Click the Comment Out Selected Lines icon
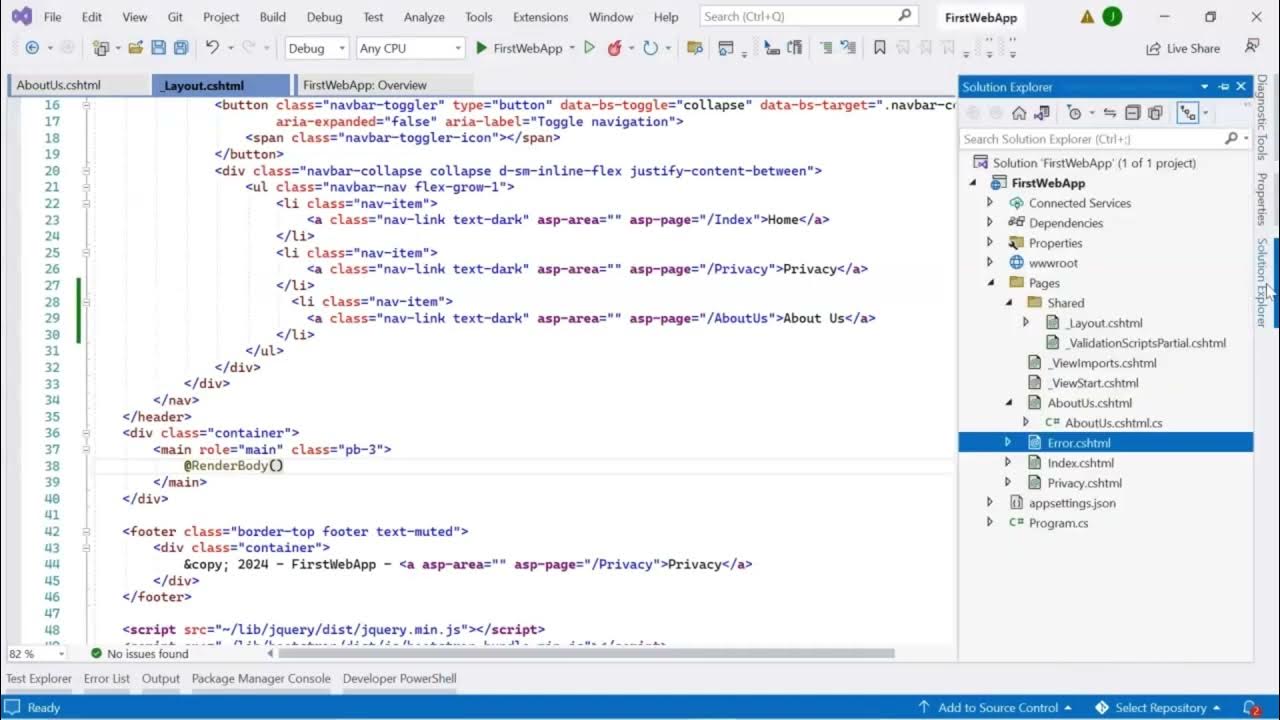The image size is (1280, 720). coord(826,48)
